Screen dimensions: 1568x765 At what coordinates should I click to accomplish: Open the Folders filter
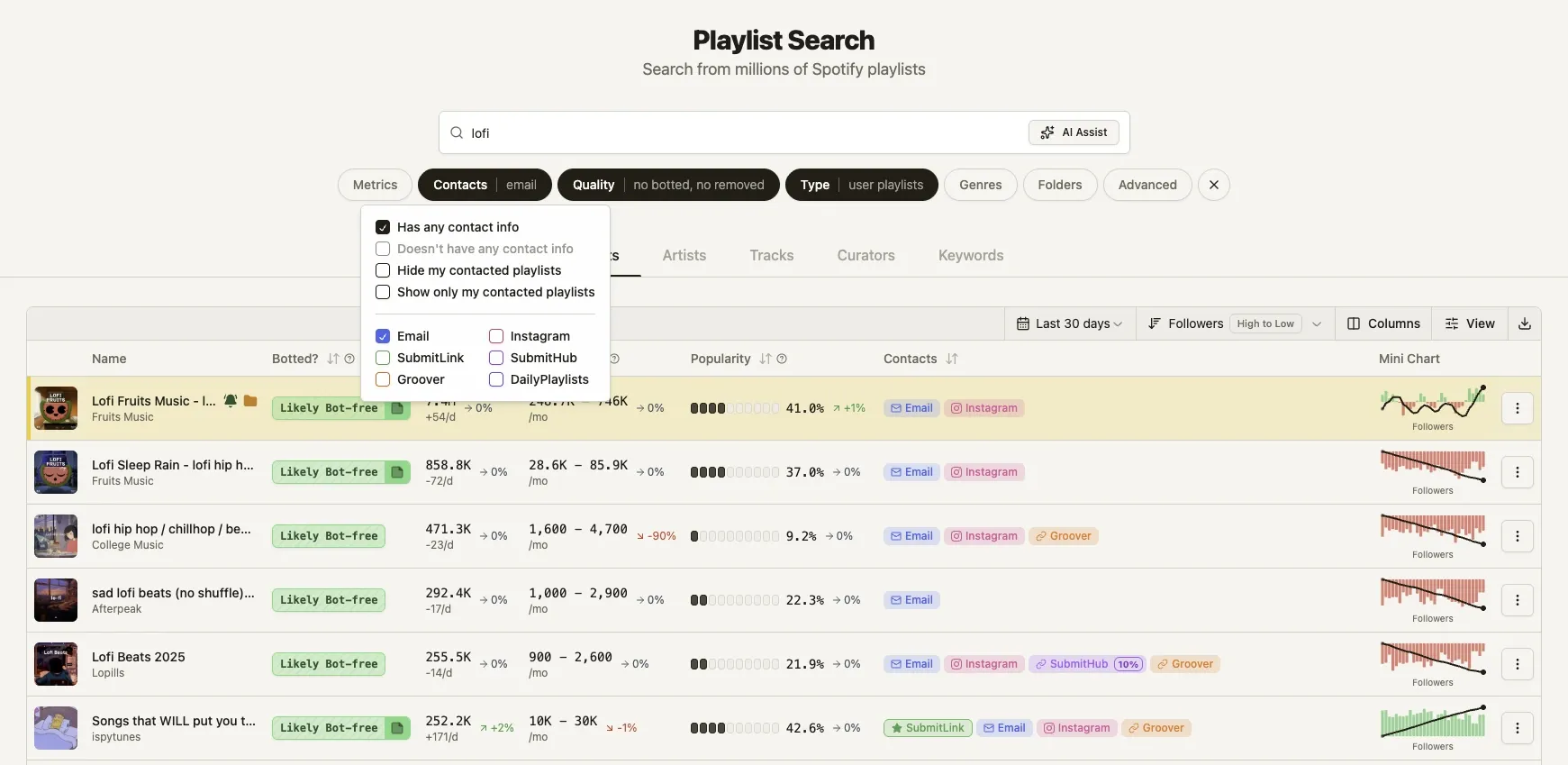(1059, 185)
